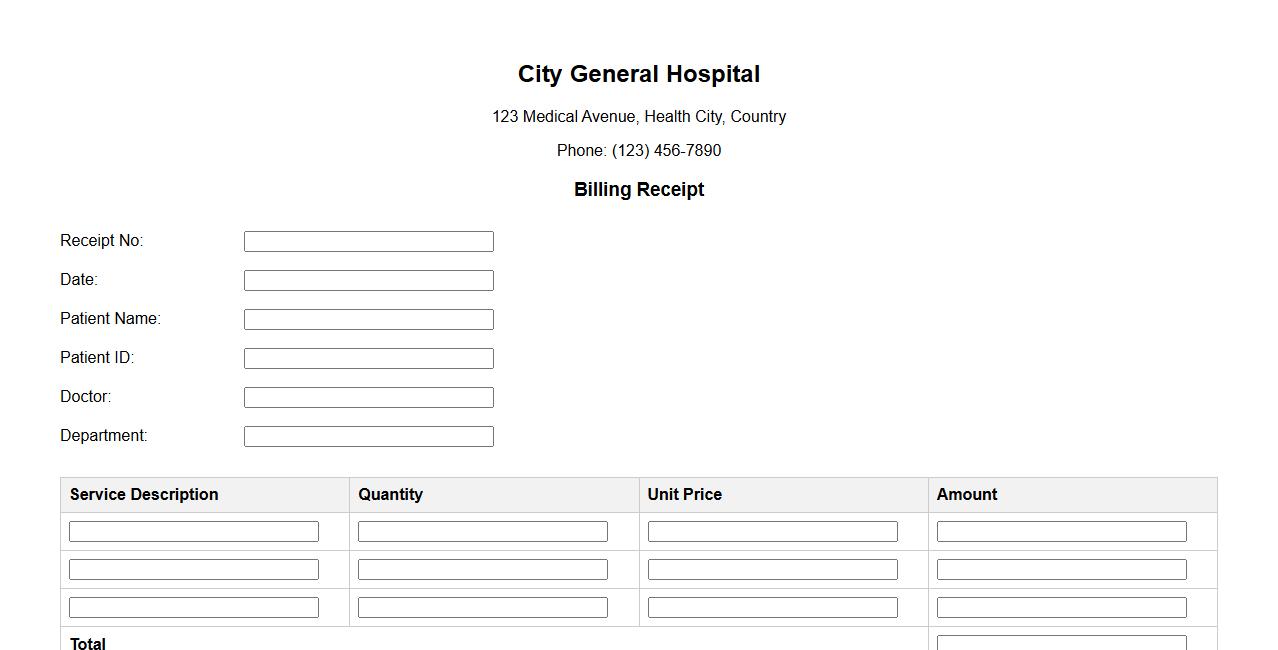Viewport: 1278px width, 650px height.
Task: Click into the Patient ID field
Action: point(368,358)
